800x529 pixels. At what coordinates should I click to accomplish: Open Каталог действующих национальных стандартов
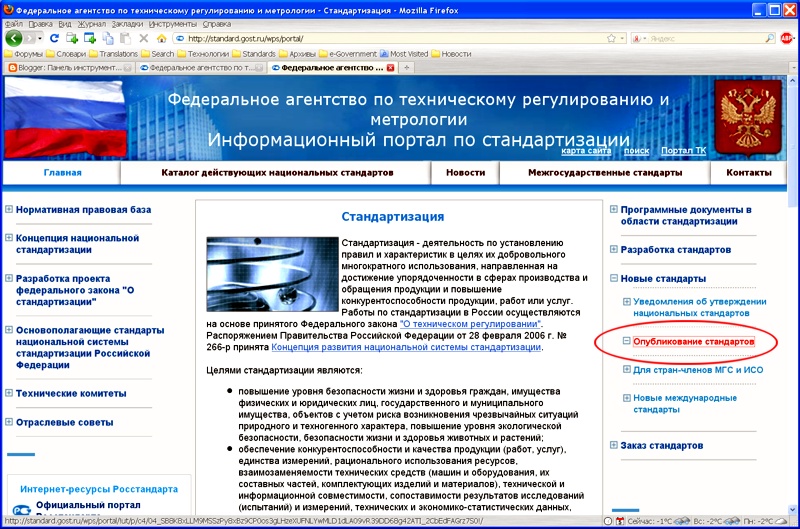[x=277, y=172]
